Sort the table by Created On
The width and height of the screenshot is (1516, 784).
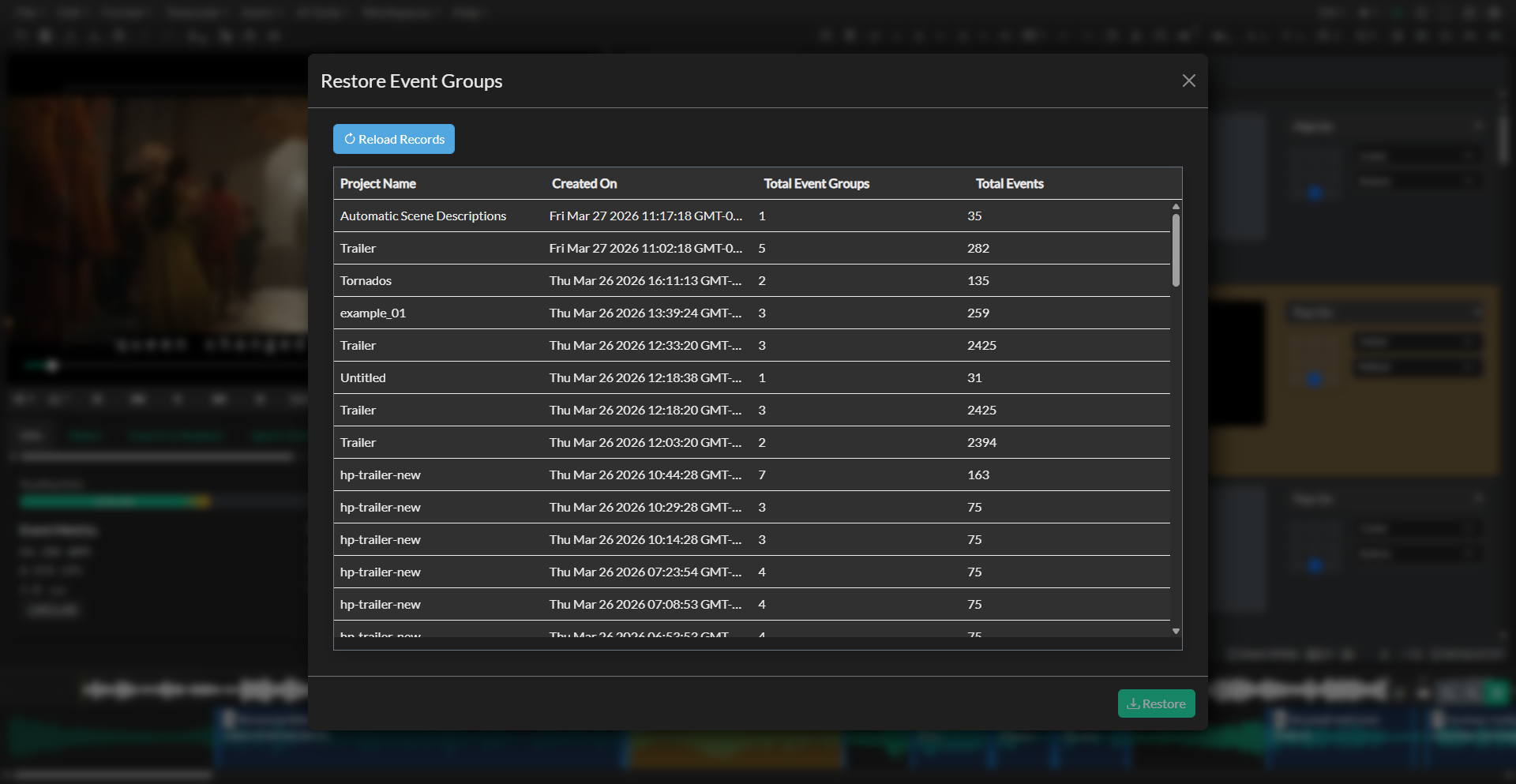point(584,183)
